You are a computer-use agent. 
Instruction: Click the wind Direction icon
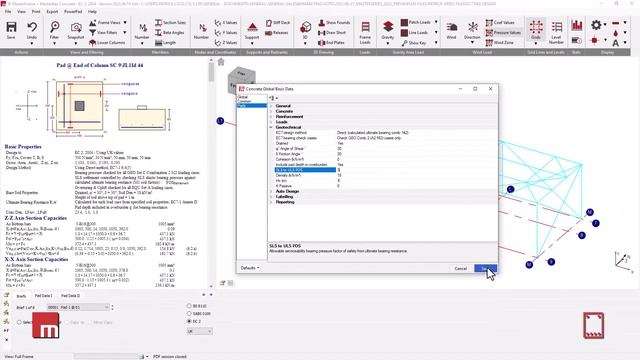click(x=472, y=27)
